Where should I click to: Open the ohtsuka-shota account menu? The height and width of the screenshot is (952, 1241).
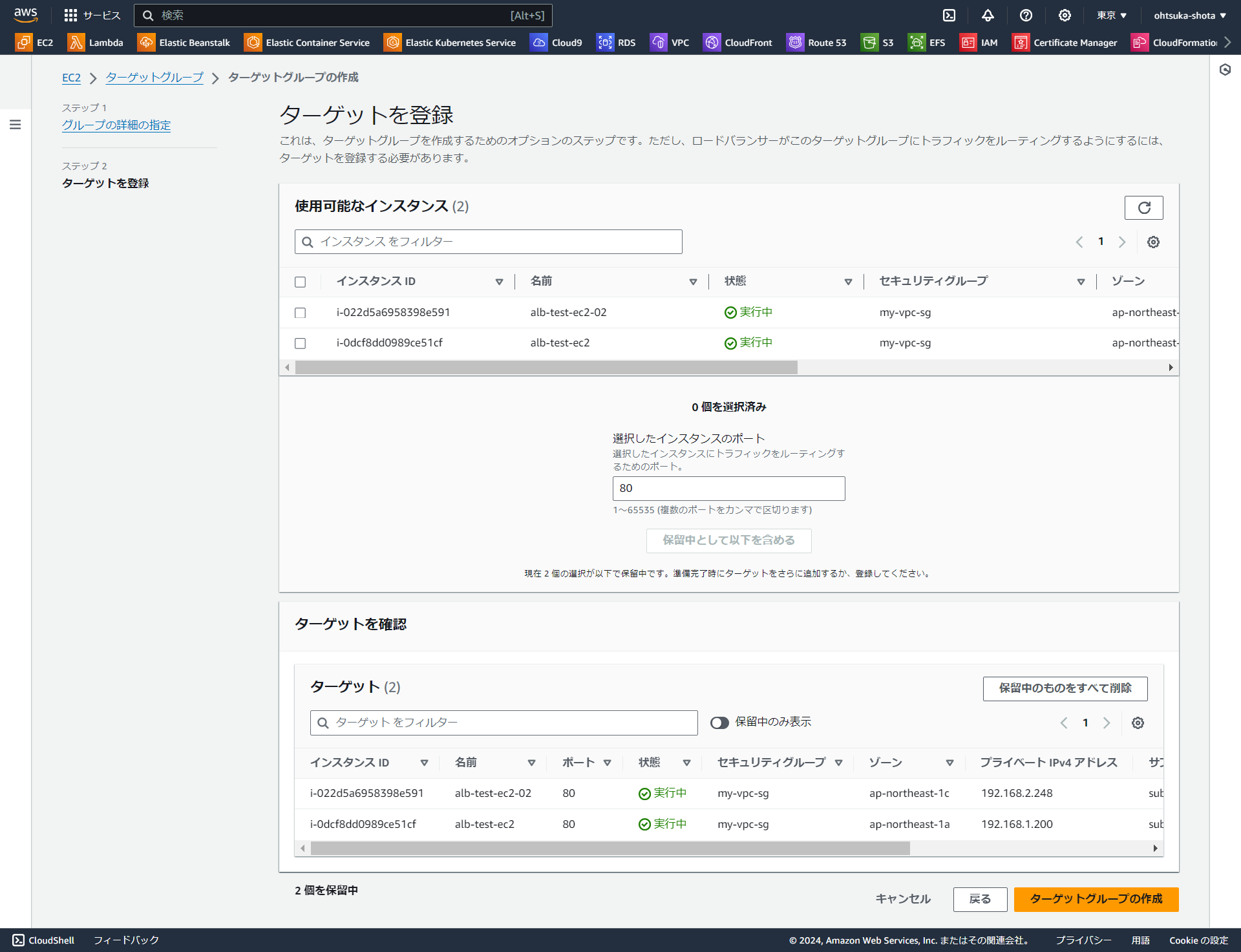point(1189,15)
